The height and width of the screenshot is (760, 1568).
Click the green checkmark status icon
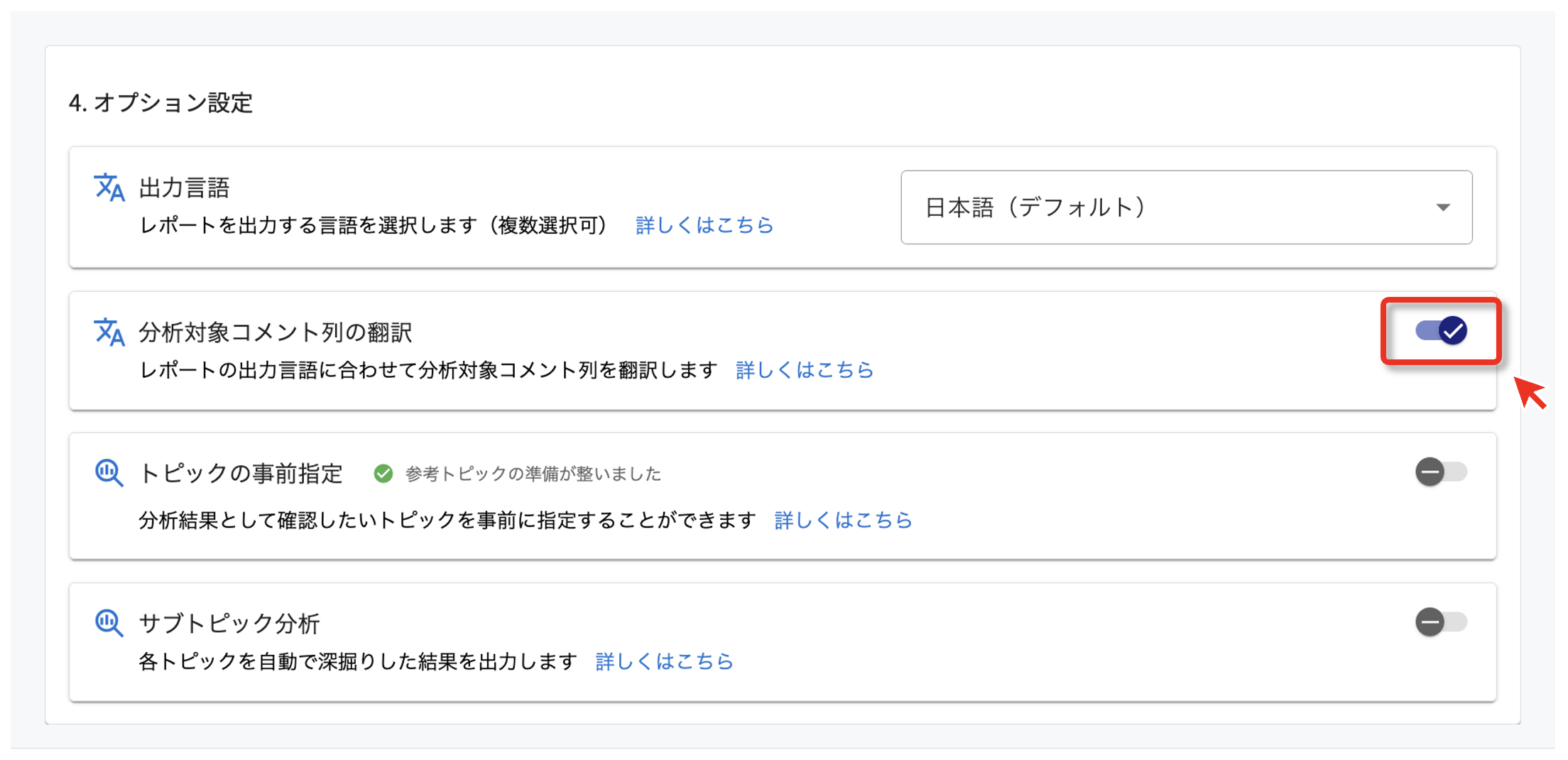pyautogui.click(x=383, y=473)
